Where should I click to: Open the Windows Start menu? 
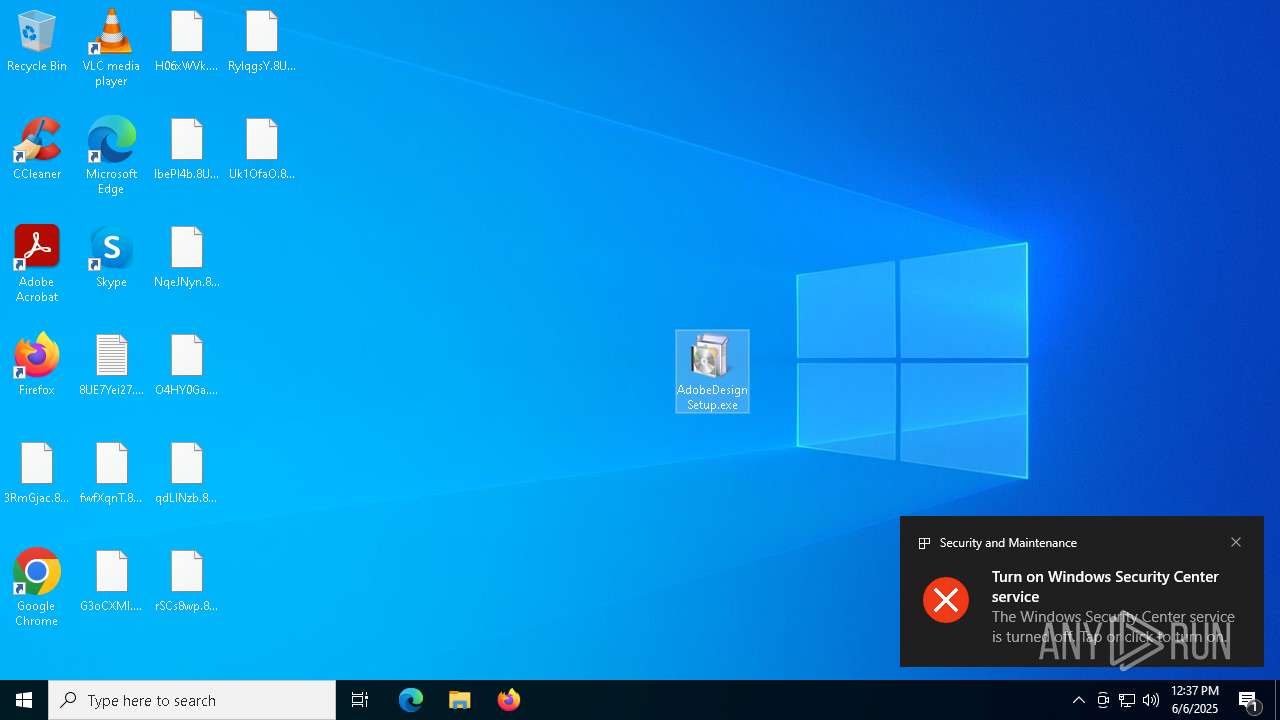(x=24, y=700)
